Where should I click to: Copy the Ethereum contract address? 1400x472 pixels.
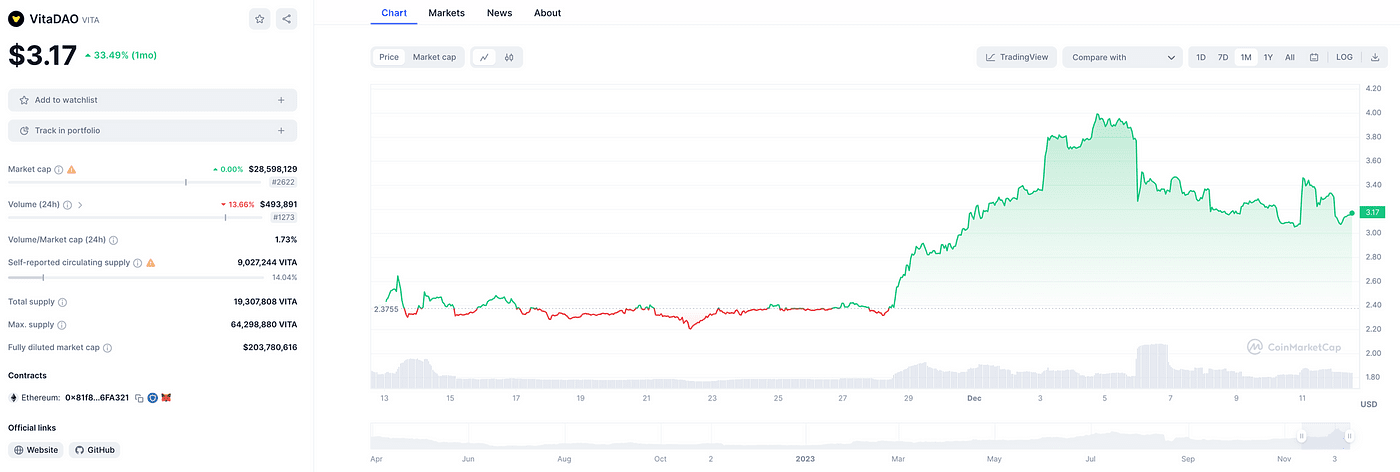(139, 398)
